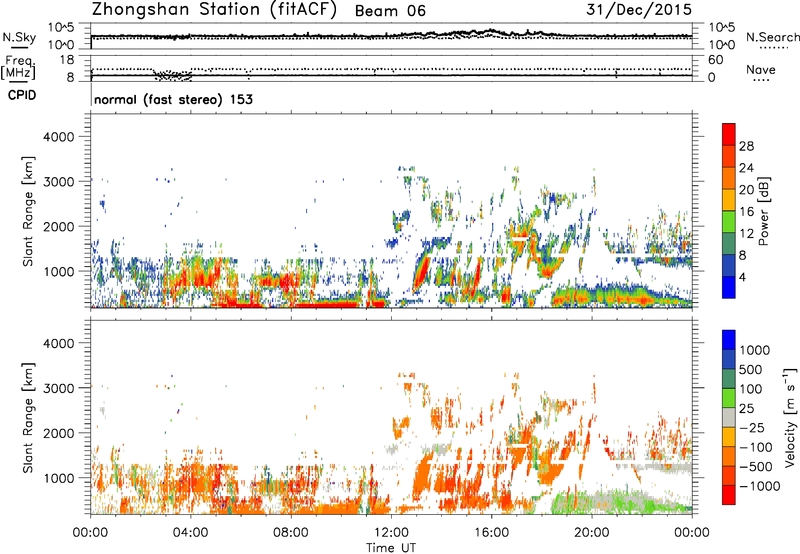Click the blue bottom of power colorbar
This screenshot has width=800, height=554.
click(729, 287)
